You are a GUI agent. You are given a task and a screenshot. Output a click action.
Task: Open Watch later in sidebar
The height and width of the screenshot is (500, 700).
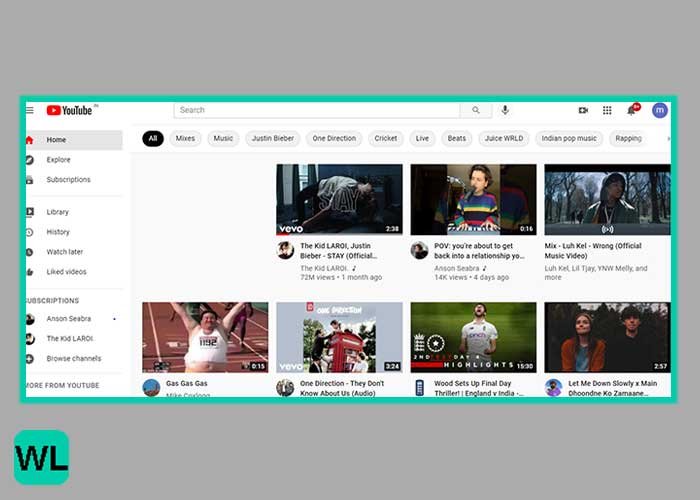coord(74,252)
